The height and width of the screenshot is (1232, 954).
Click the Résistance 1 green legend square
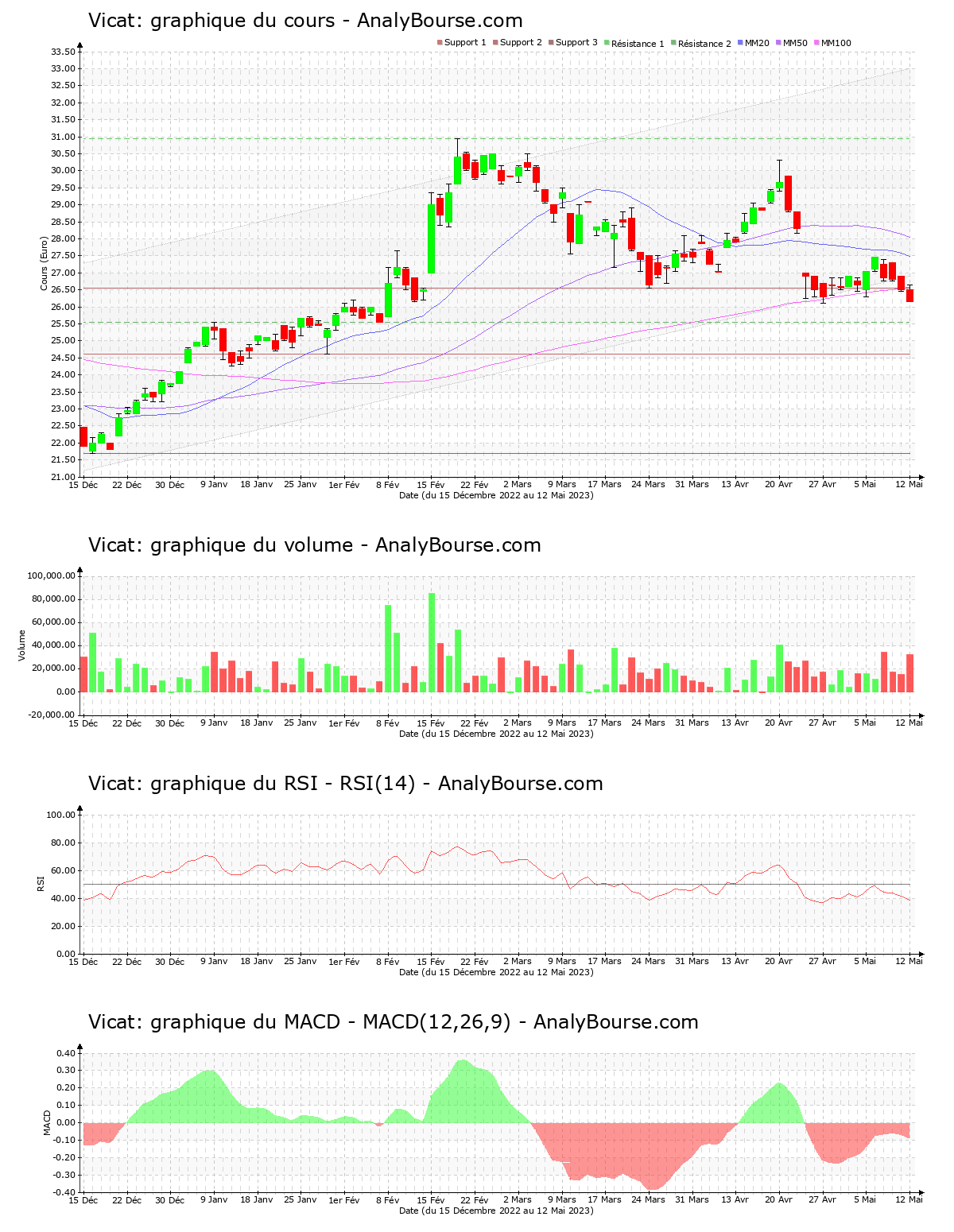[x=607, y=43]
